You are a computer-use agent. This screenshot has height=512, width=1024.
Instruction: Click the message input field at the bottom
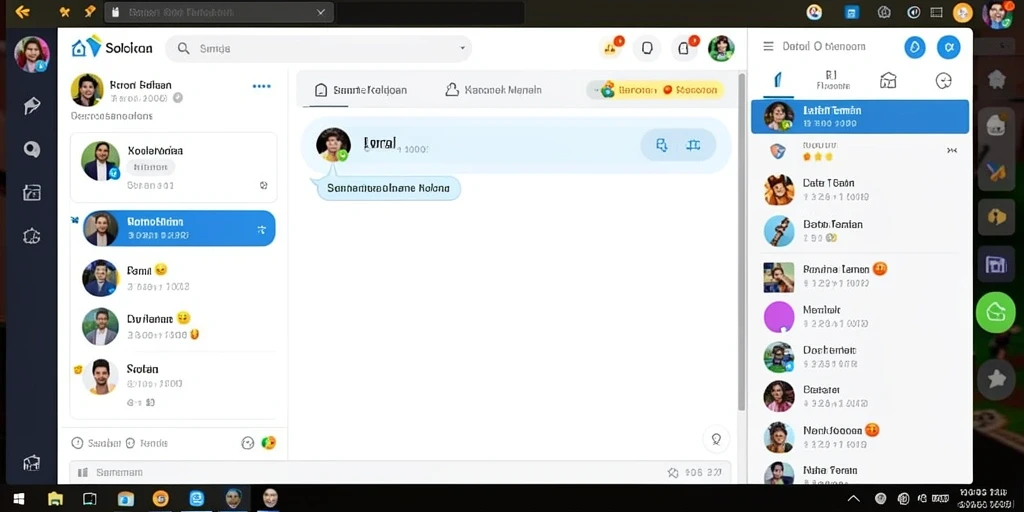pyautogui.click(x=400, y=472)
